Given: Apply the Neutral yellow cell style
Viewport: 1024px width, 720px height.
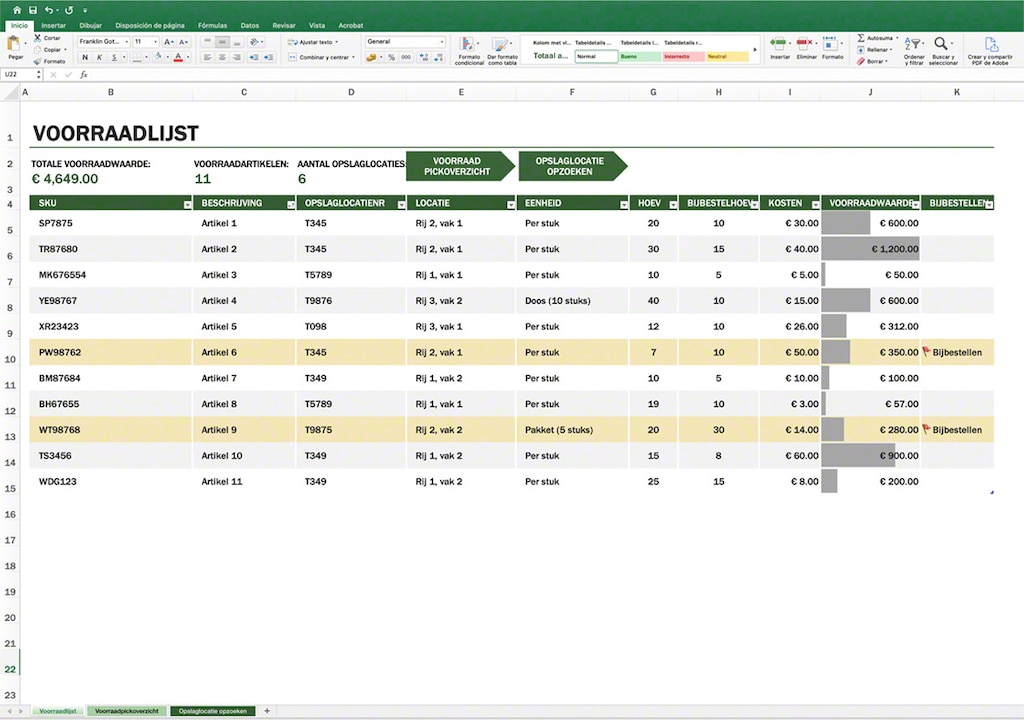Looking at the screenshot, I should click(x=728, y=57).
